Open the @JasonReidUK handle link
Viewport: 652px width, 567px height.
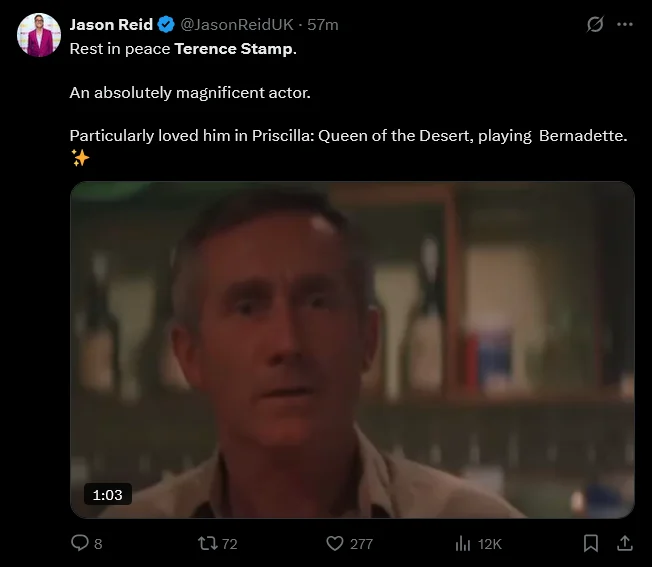pyautogui.click(x=238, y=24)
